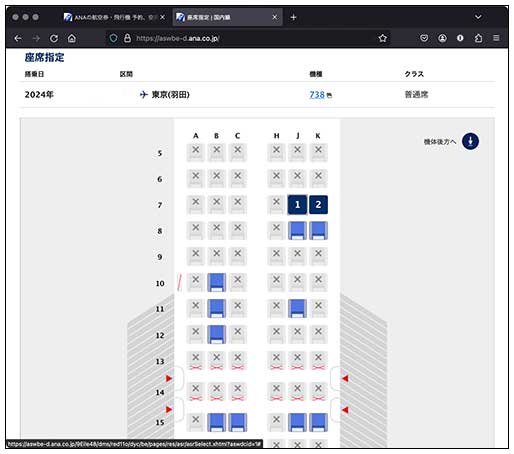Go to the browser home page icon
Screen dimensions: 514x454
point(72,38)
